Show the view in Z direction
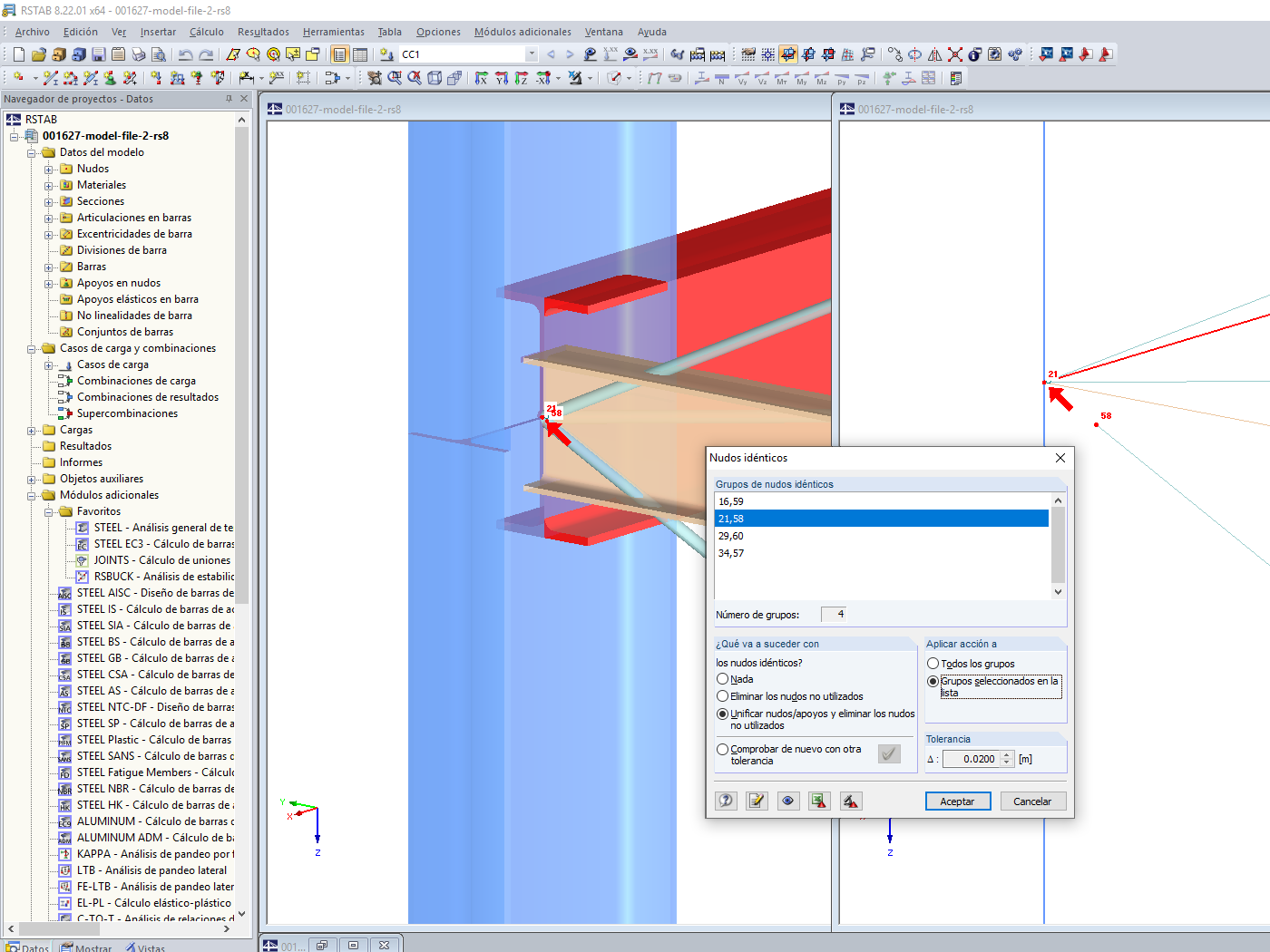 pos(522,78)
